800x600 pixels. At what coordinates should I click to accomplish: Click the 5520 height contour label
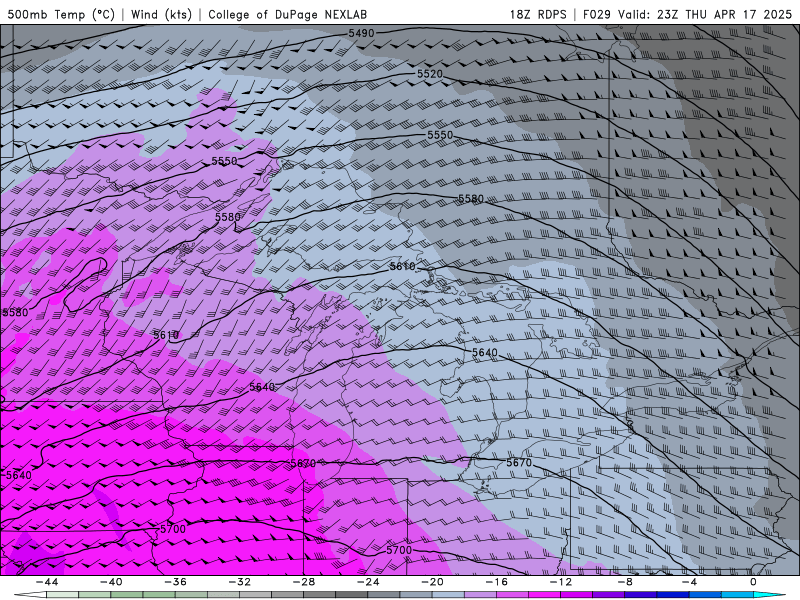(430, 74)
